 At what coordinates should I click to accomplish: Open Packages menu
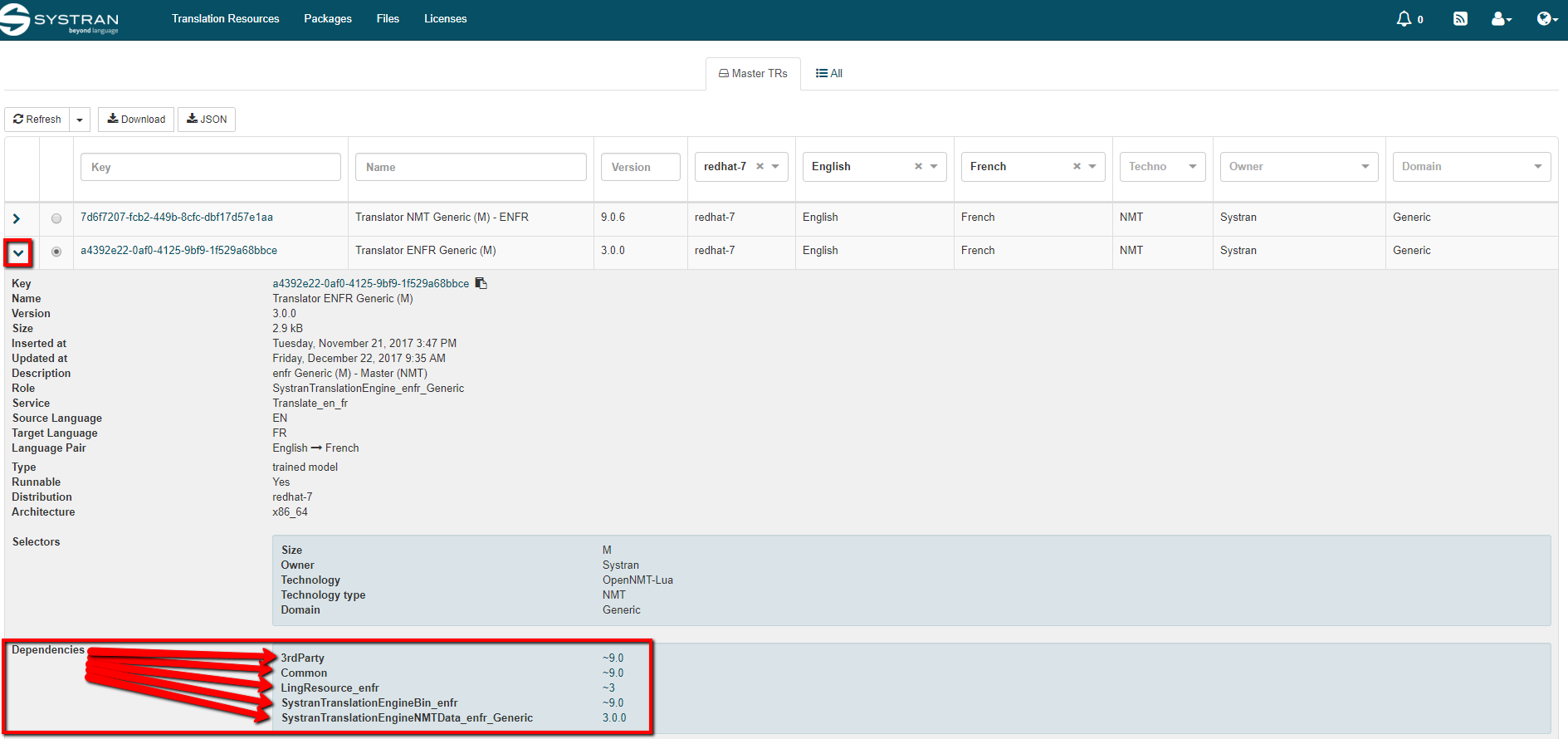[x=328, y=18]
